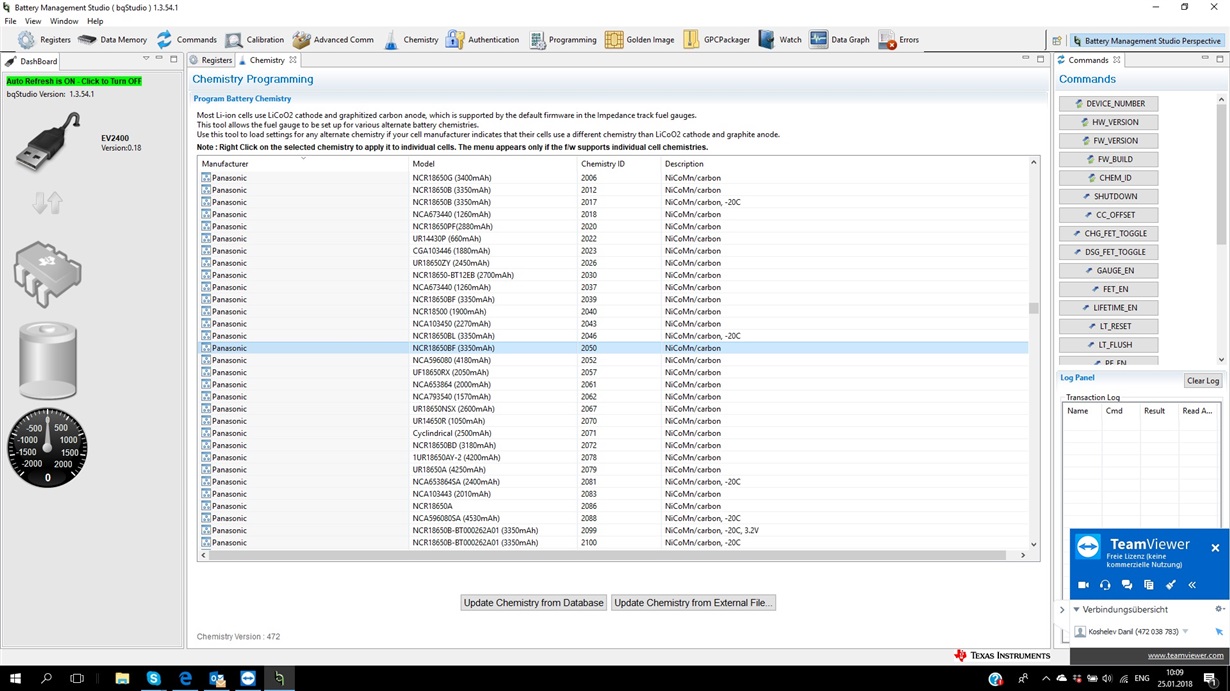Image resolution: width=1230 pixels, height=691 pixels.
Task: Open the File menu
Action: coord(10,21)
